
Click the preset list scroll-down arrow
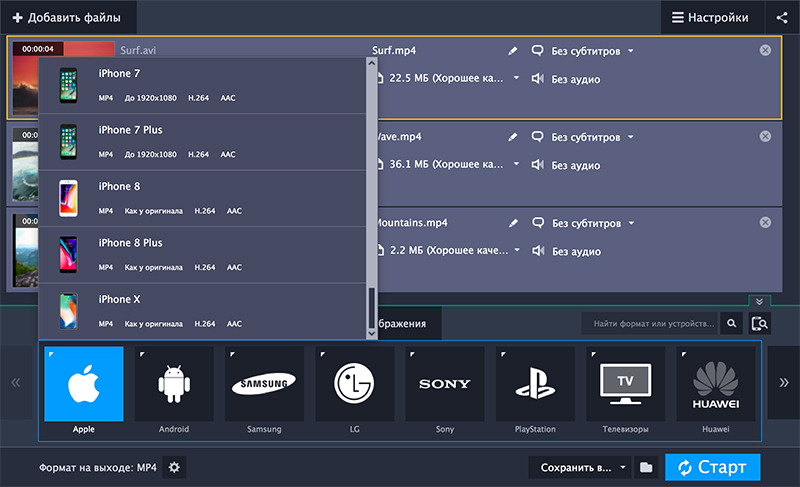[372, 333]
